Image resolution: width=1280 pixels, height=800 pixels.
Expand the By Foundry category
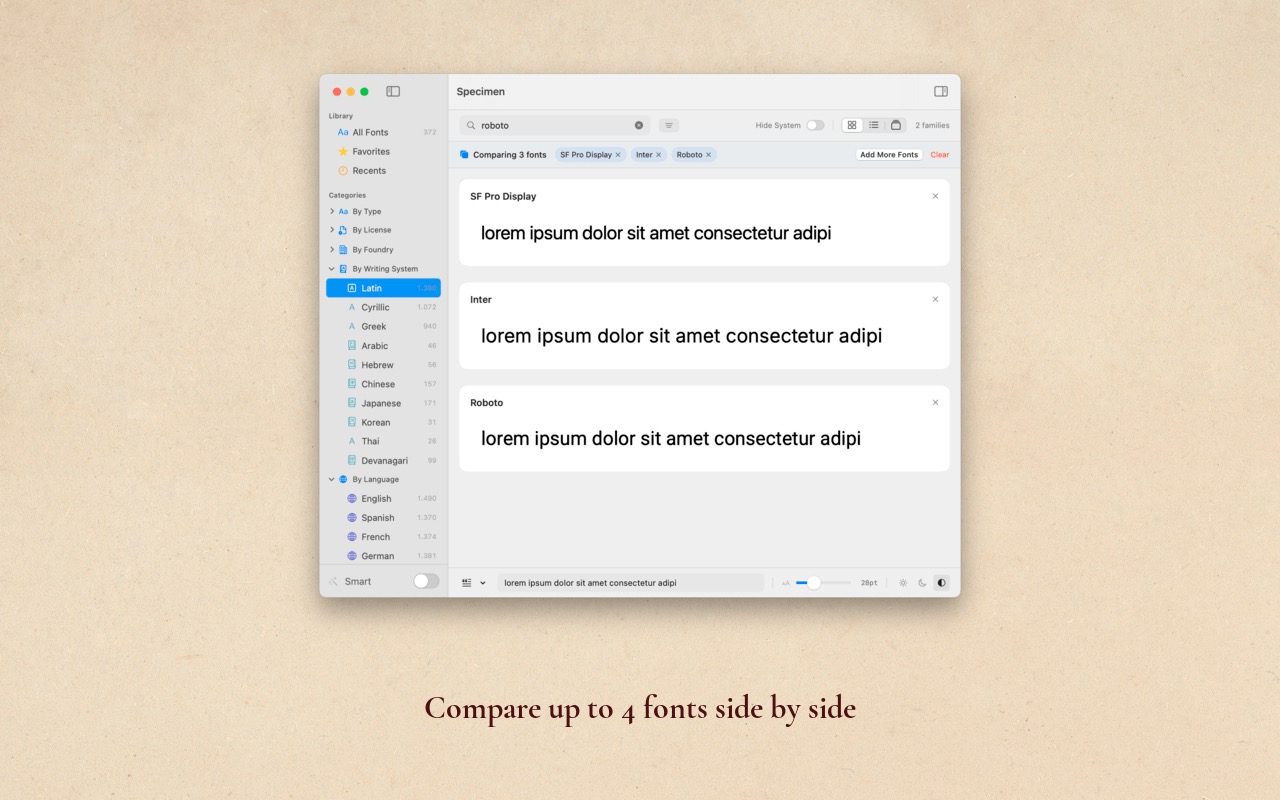(x=332, y=249)
